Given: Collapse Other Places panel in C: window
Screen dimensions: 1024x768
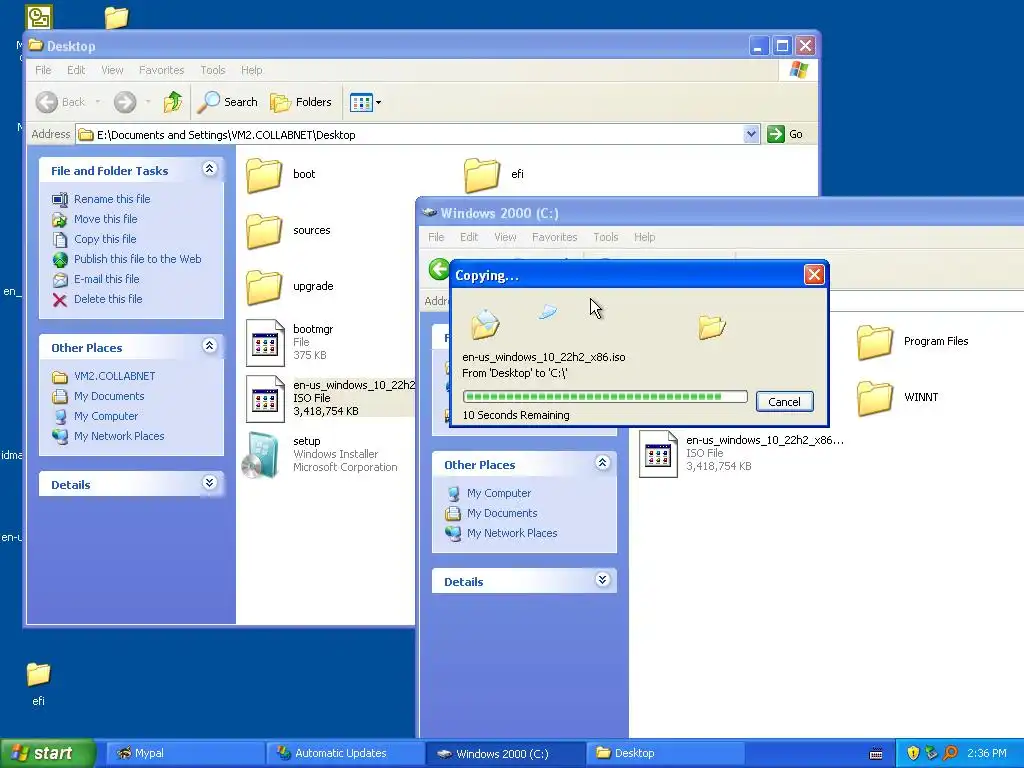Looking at the screenshot, I should click(x=602, y=463).
